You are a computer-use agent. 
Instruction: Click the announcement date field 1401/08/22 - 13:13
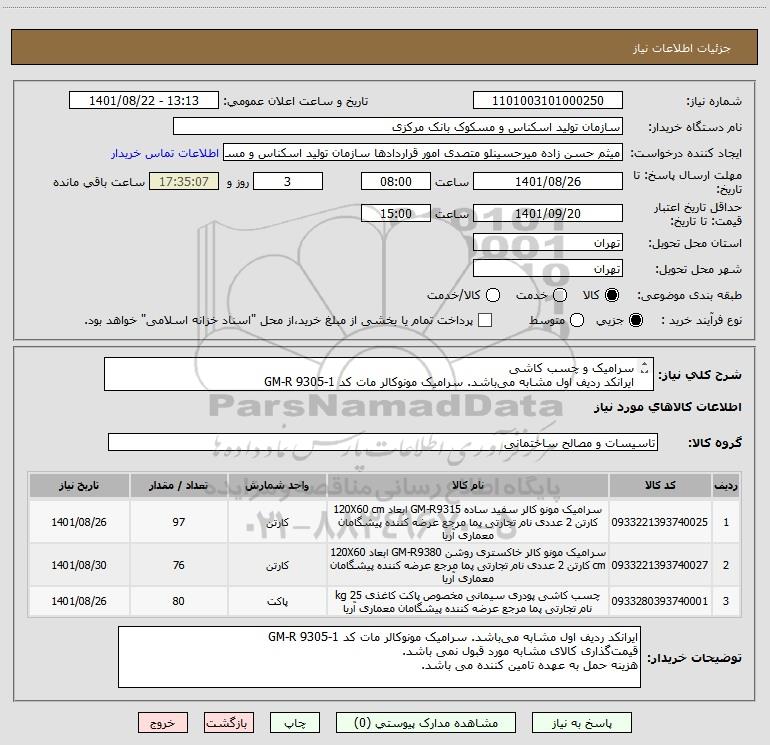point(144,101)
